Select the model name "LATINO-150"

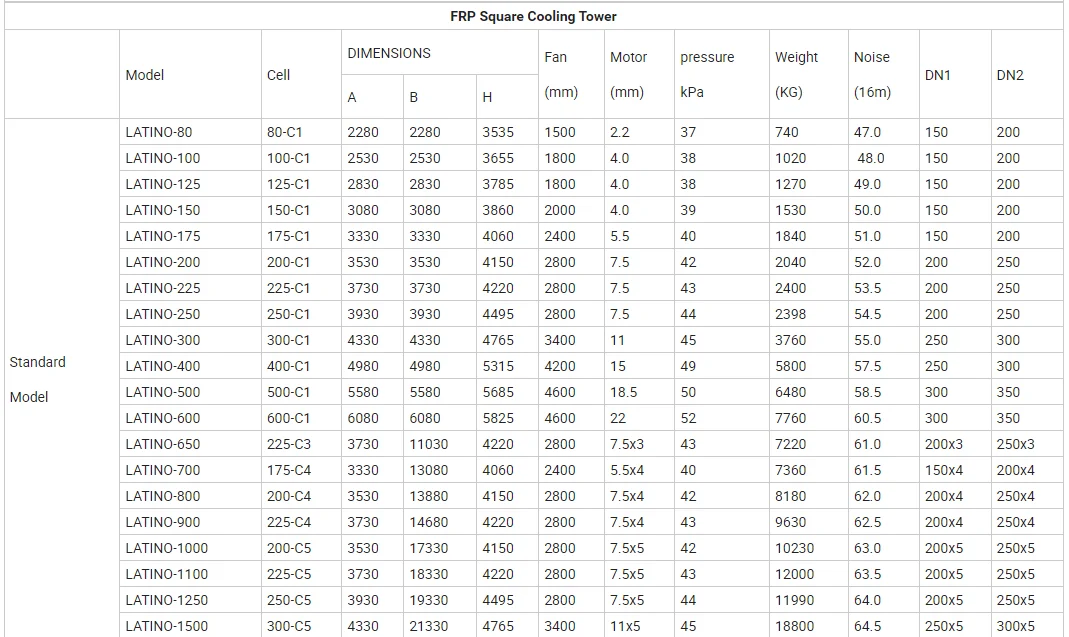tap(163, 210)
